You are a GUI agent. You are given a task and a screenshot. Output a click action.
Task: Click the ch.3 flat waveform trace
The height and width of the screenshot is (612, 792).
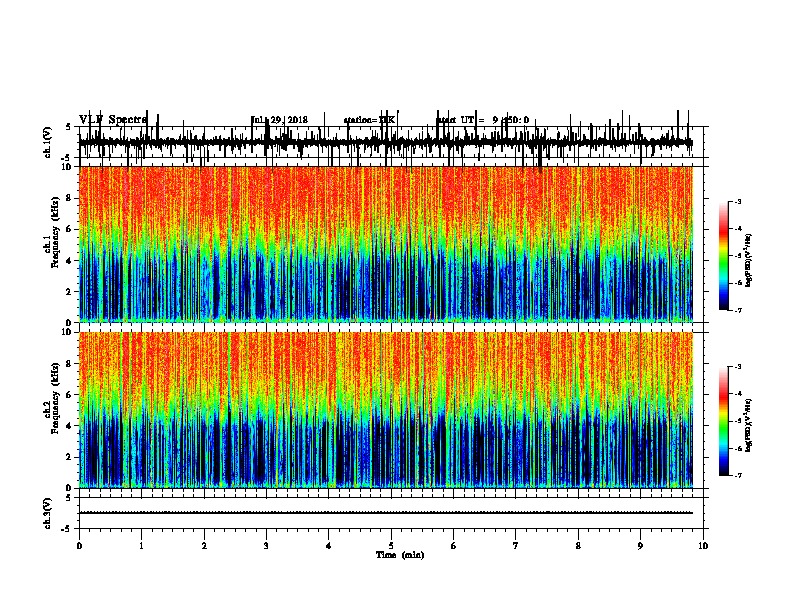386,513
